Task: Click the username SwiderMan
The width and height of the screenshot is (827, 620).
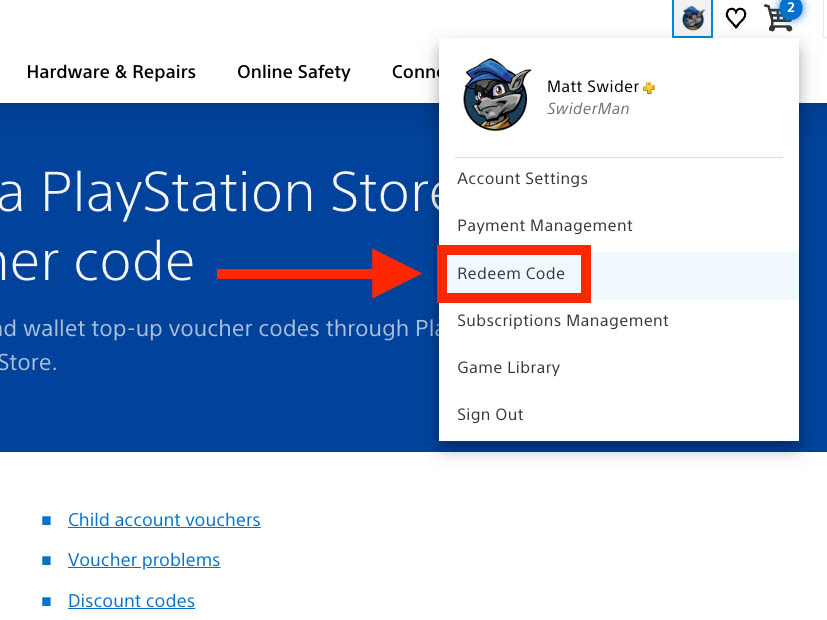Action: (x=589, y=108)
